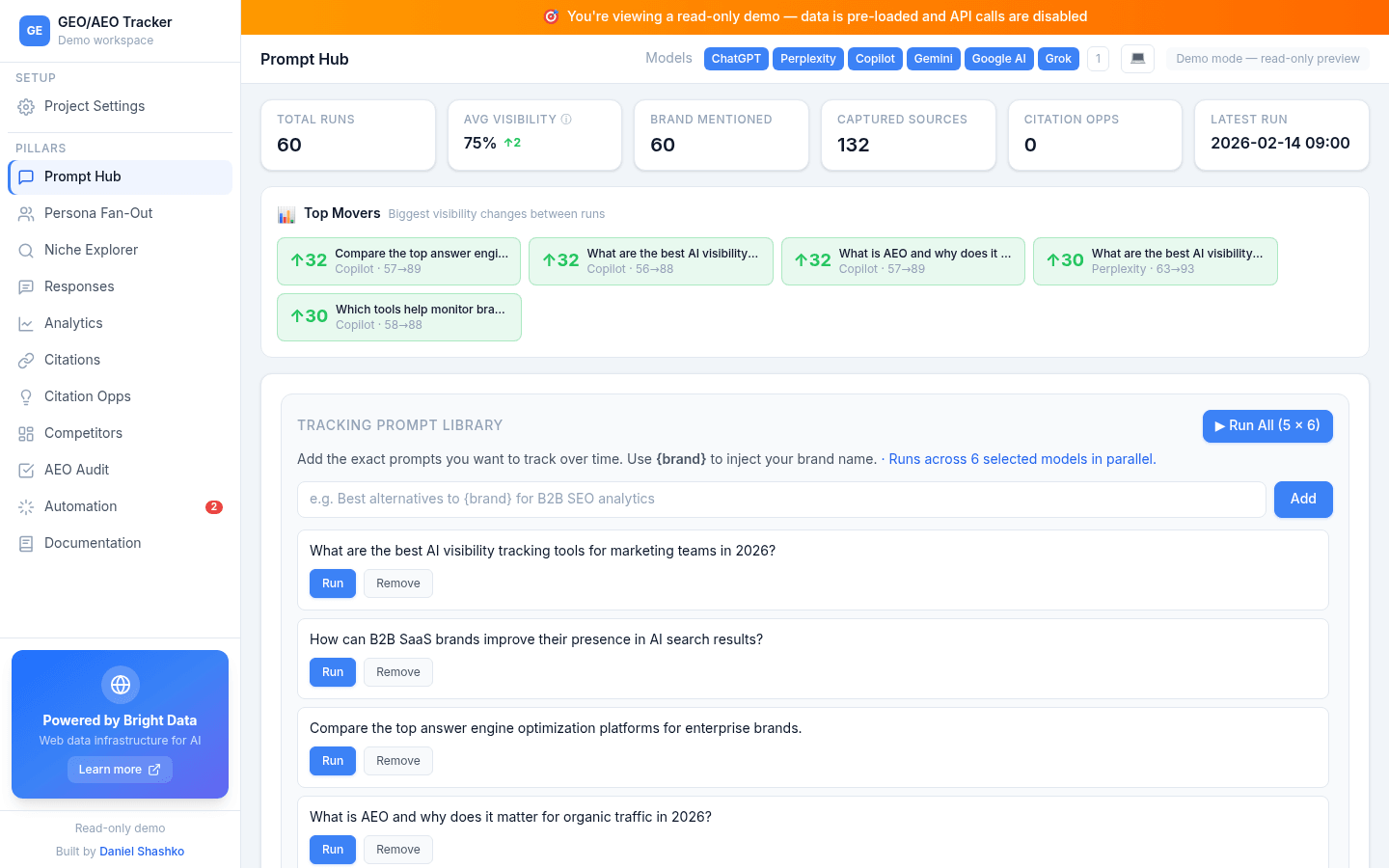Open Citation Opps from sidebar
This screenshot has height=868, width=1389.
120,396
